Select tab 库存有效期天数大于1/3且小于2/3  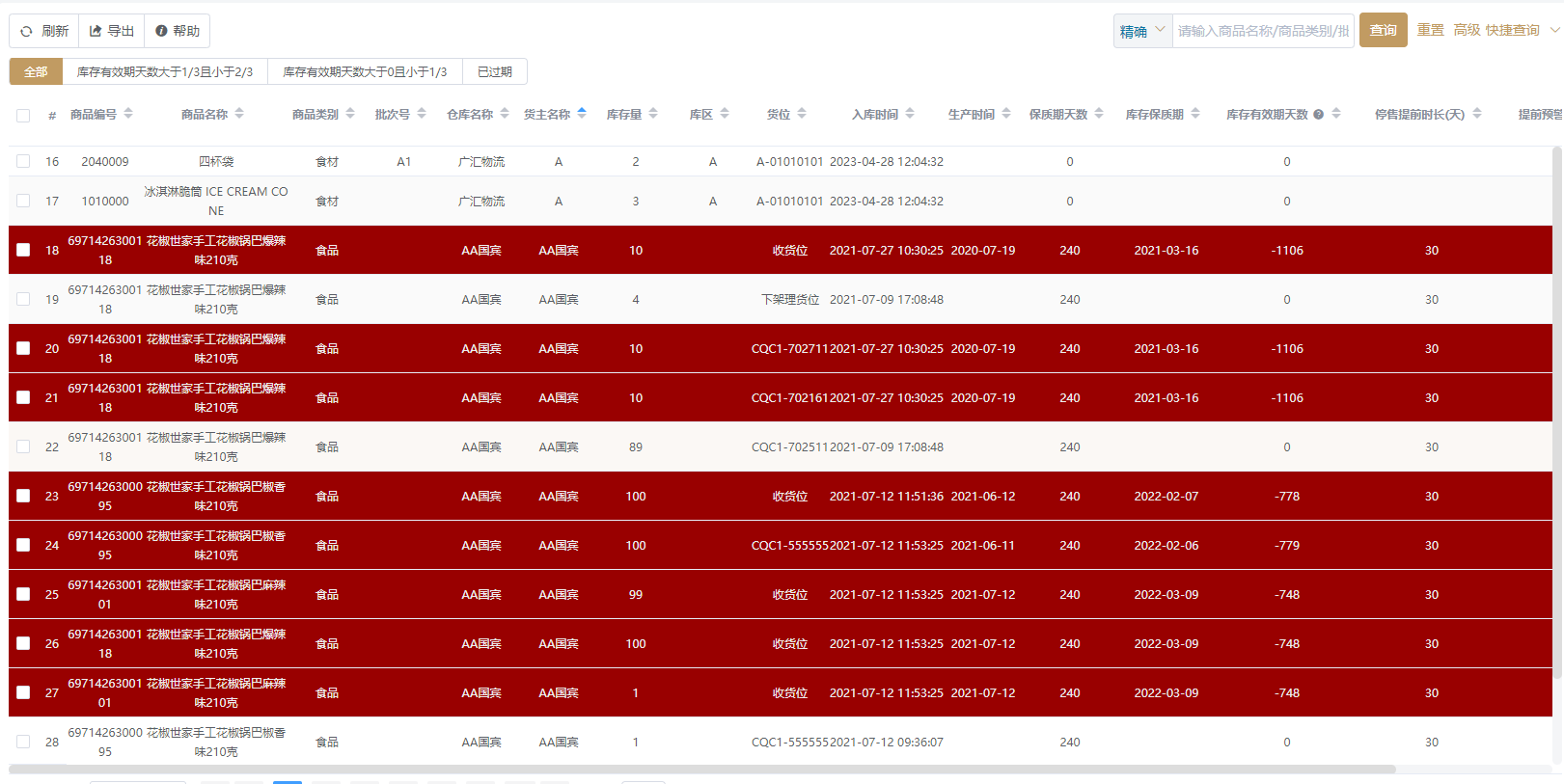pyautogui.click(x=165, y=71)
